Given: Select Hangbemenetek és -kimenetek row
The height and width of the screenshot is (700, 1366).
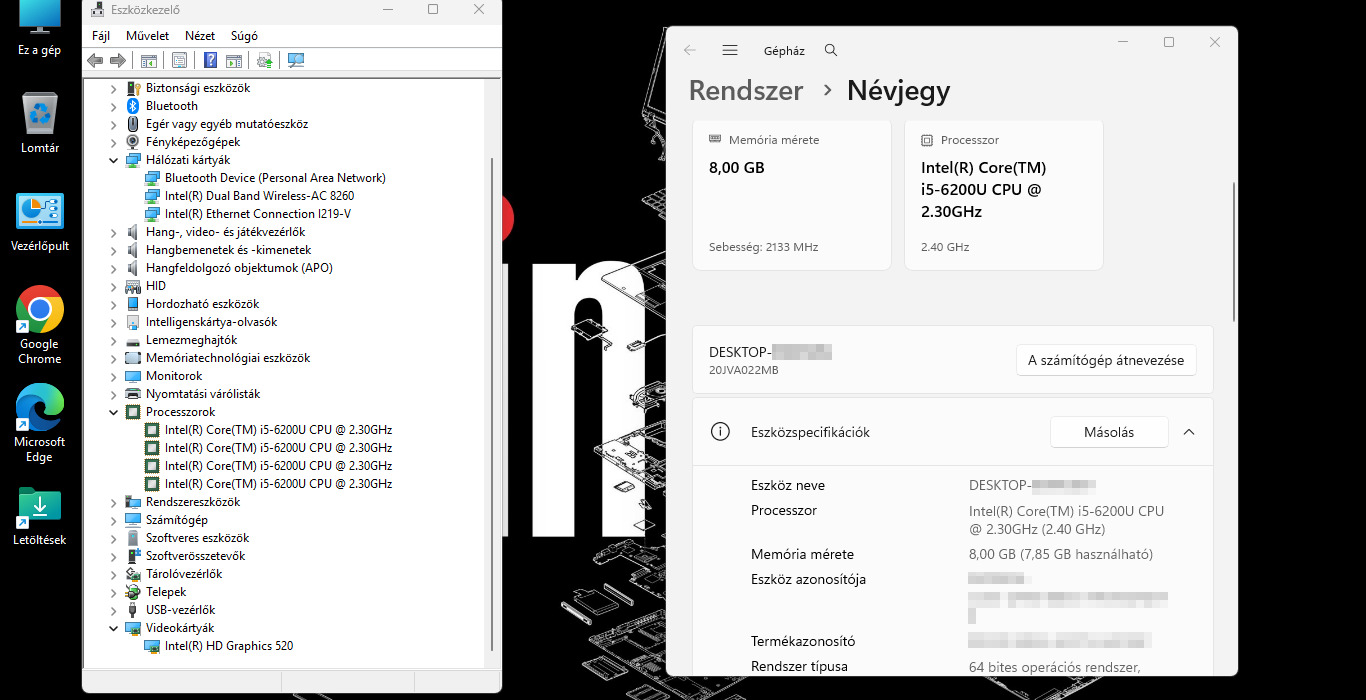Looking at the screenshot, I should [x=228, y=250].
